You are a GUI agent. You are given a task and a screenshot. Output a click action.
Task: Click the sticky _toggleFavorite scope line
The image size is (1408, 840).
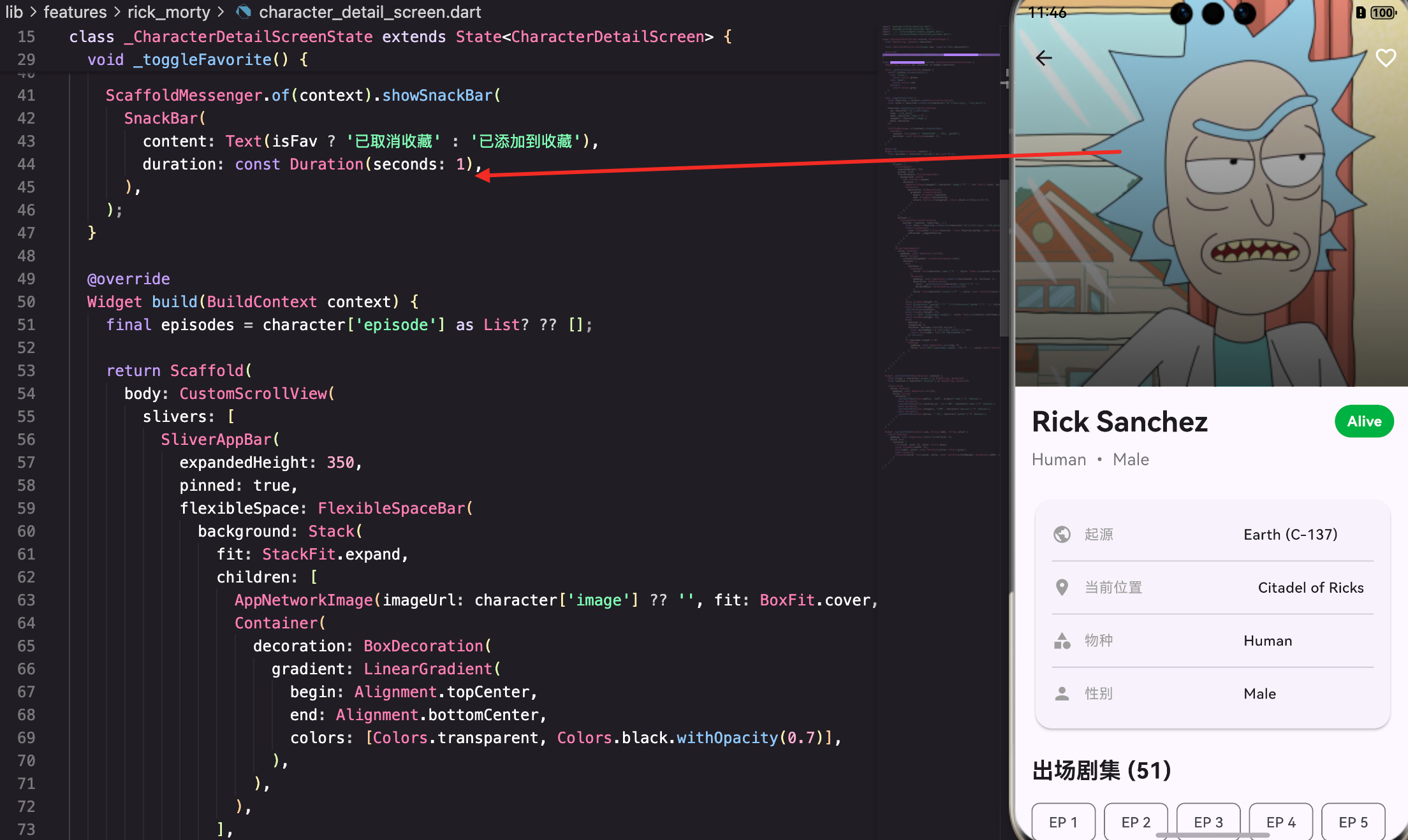[198, 60]
